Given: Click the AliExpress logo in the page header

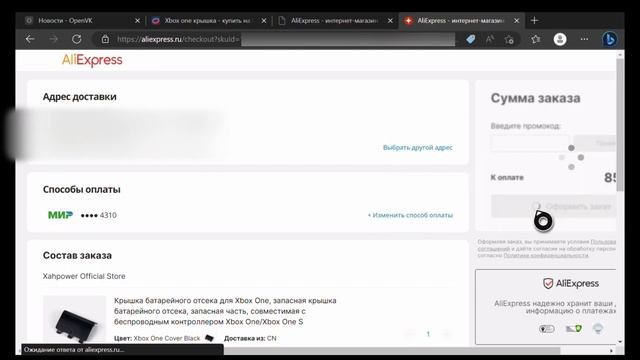Looking at the screenshot, I should coord(92,60).
